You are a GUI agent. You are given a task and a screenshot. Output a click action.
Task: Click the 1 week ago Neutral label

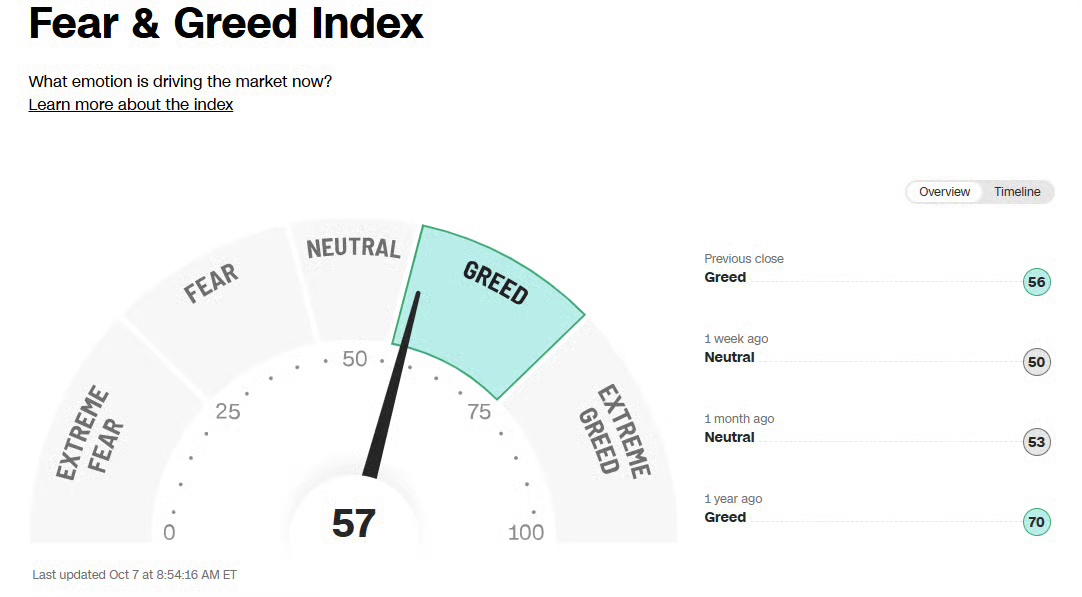729,358
